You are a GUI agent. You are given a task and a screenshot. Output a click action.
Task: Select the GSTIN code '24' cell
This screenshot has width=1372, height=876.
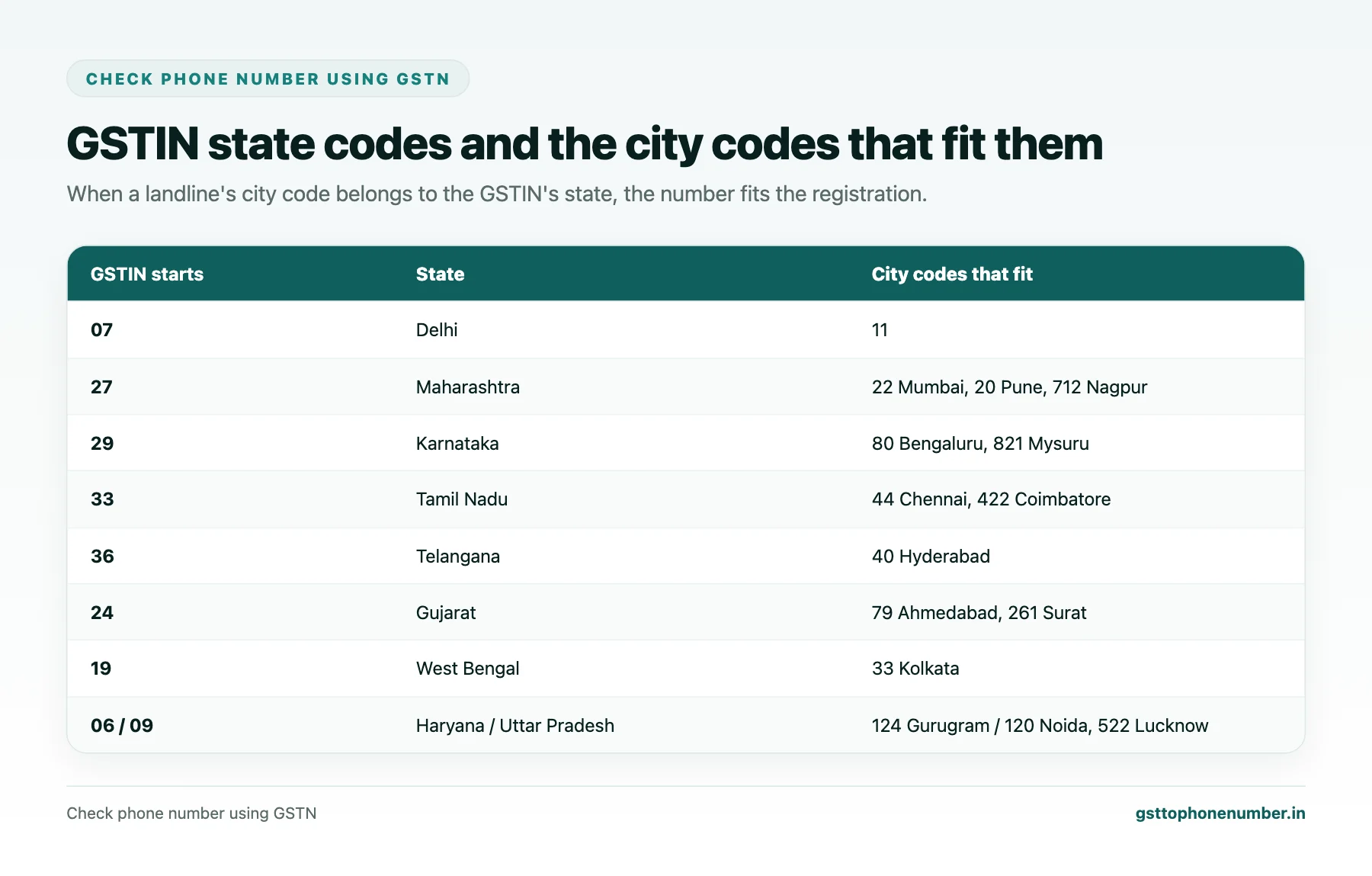click(102, 612)
